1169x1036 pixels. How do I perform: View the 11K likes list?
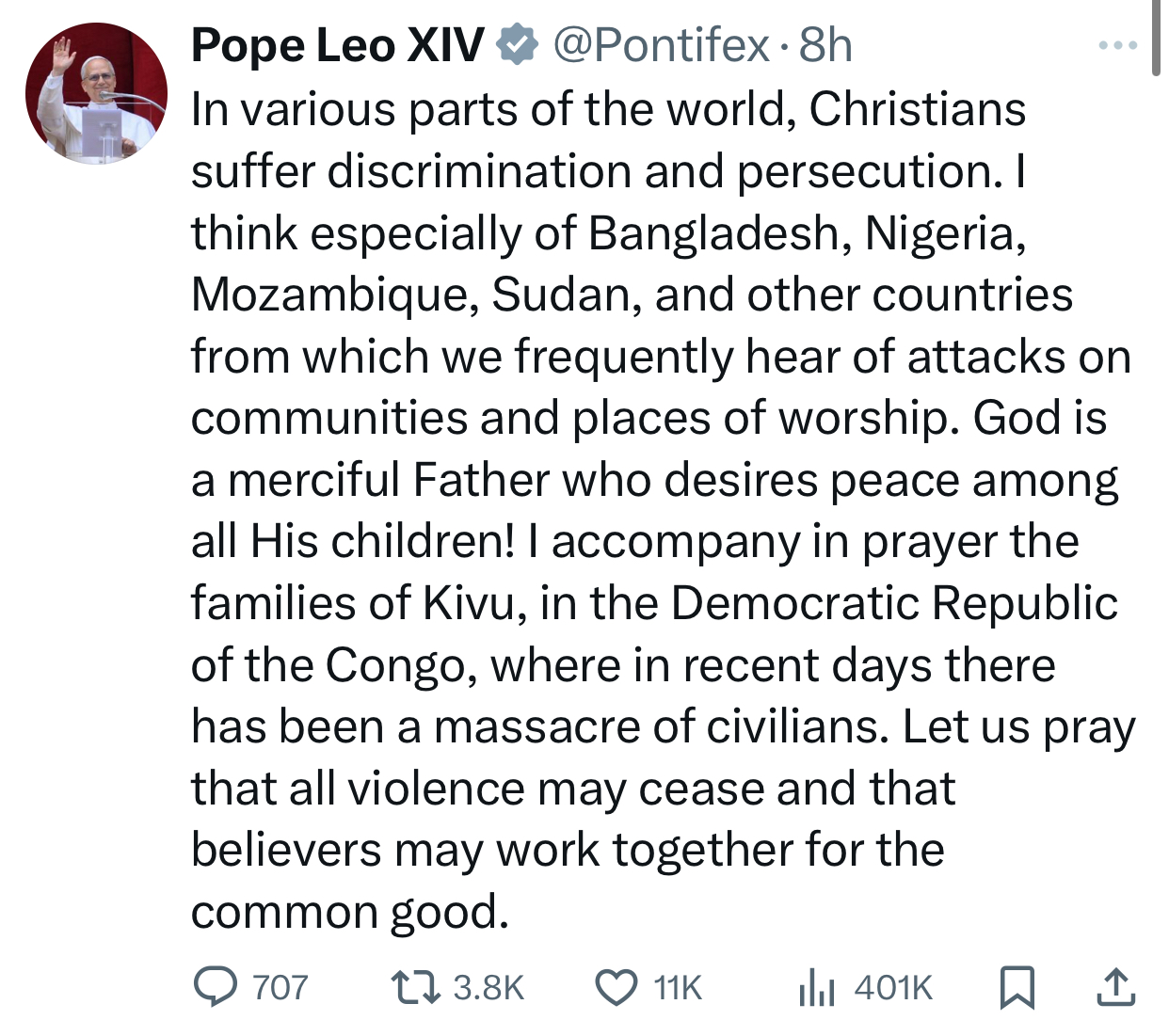click(x=677, y=987)
